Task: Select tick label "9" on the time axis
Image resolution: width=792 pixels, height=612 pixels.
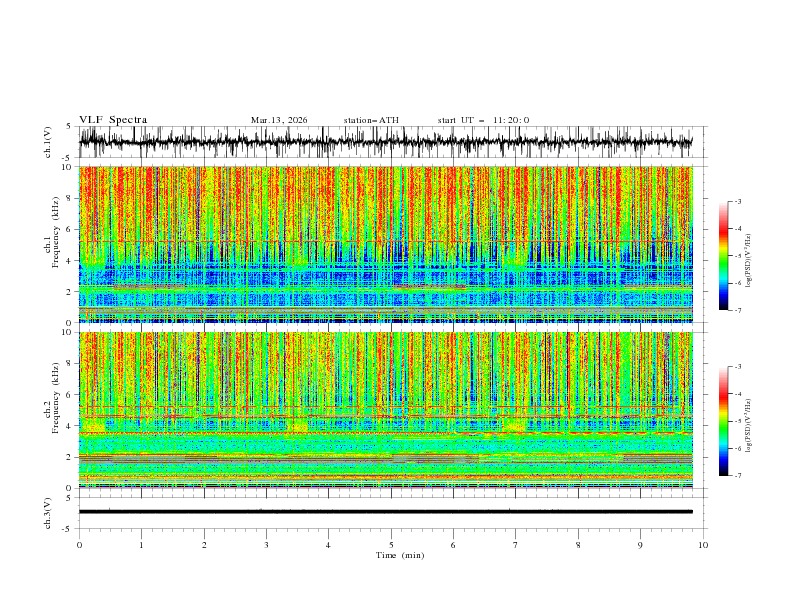Action: pyautogui.click(x=640, y=545)
